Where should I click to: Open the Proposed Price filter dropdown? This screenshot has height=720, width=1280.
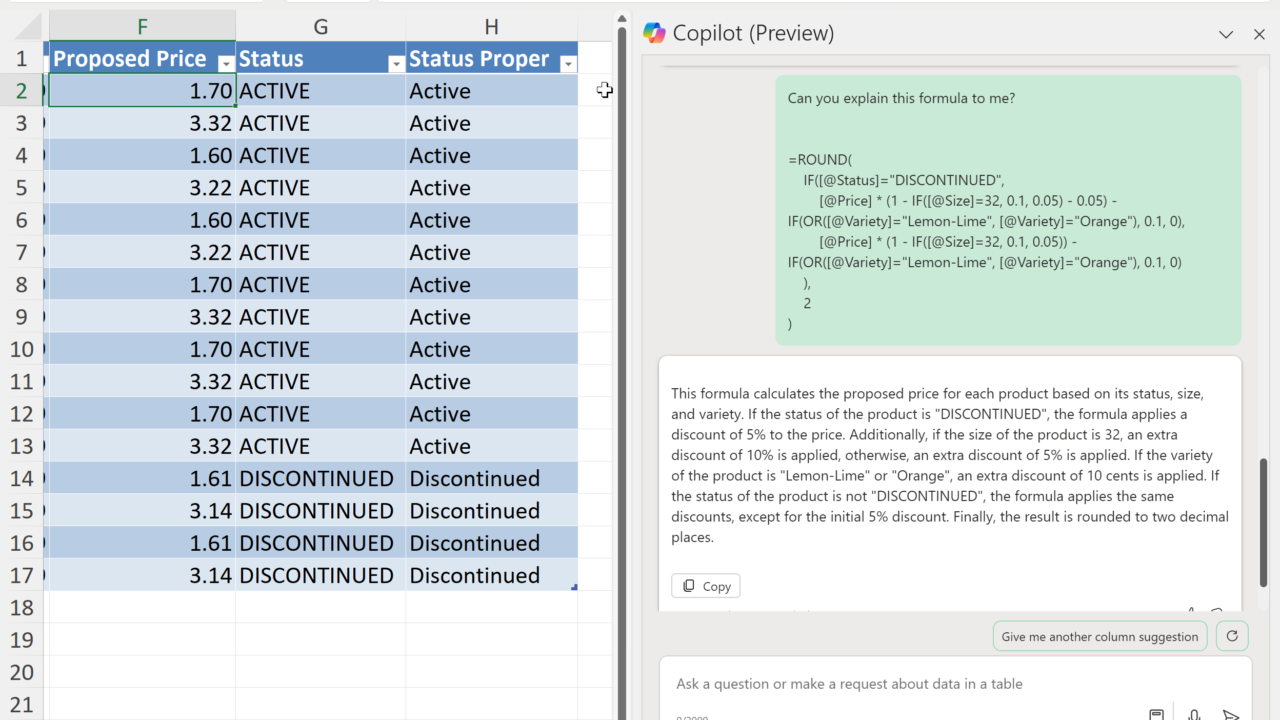(226, 64)
